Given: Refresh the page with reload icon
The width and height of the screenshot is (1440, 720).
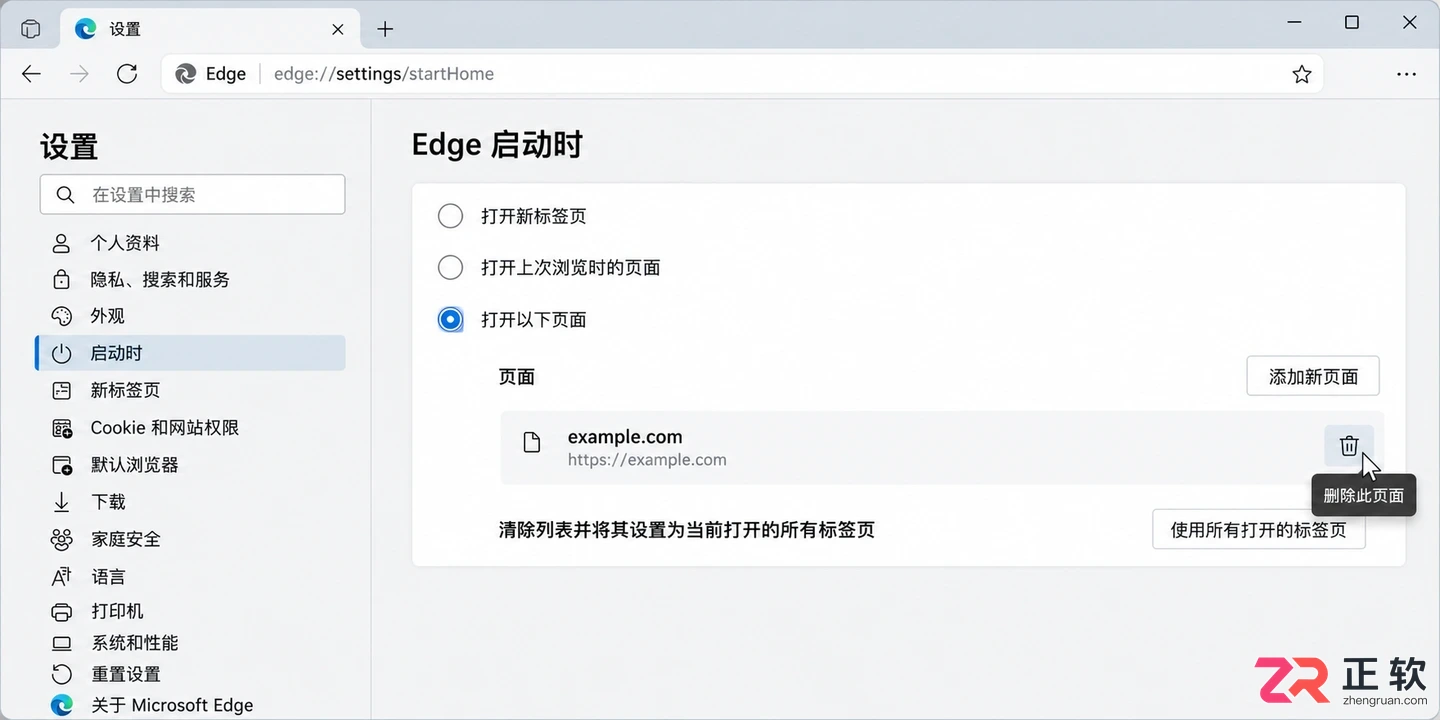Looking at the screenshot, I should pyautogui.click(x=127, y=74).
